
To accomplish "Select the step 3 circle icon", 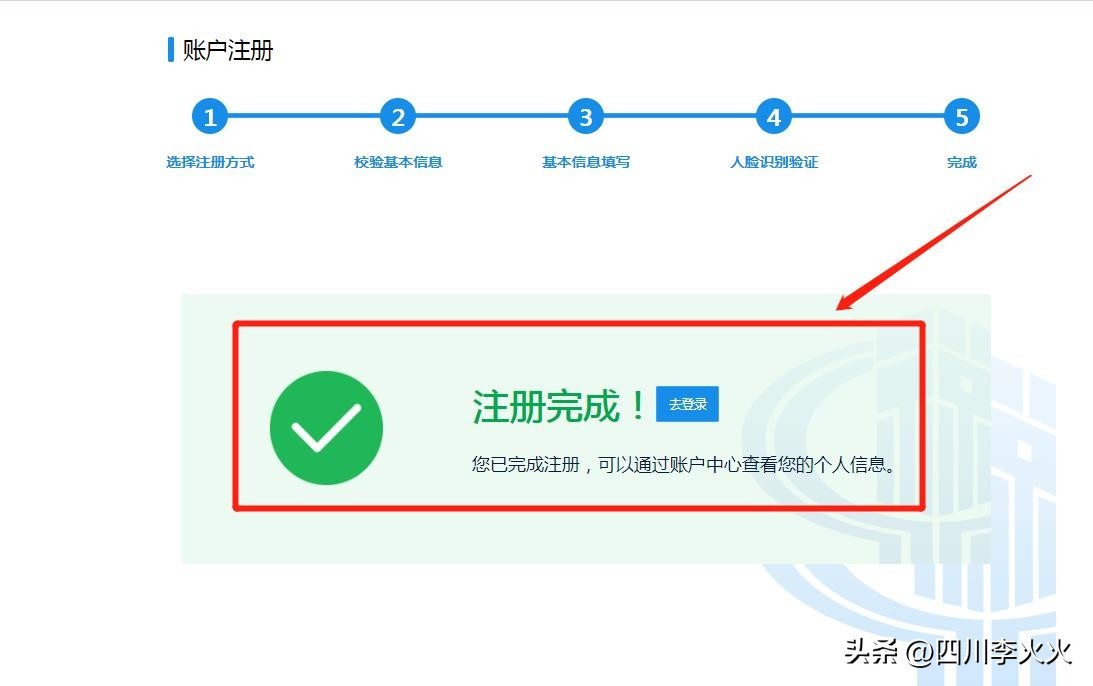I will tap(586, 116).
